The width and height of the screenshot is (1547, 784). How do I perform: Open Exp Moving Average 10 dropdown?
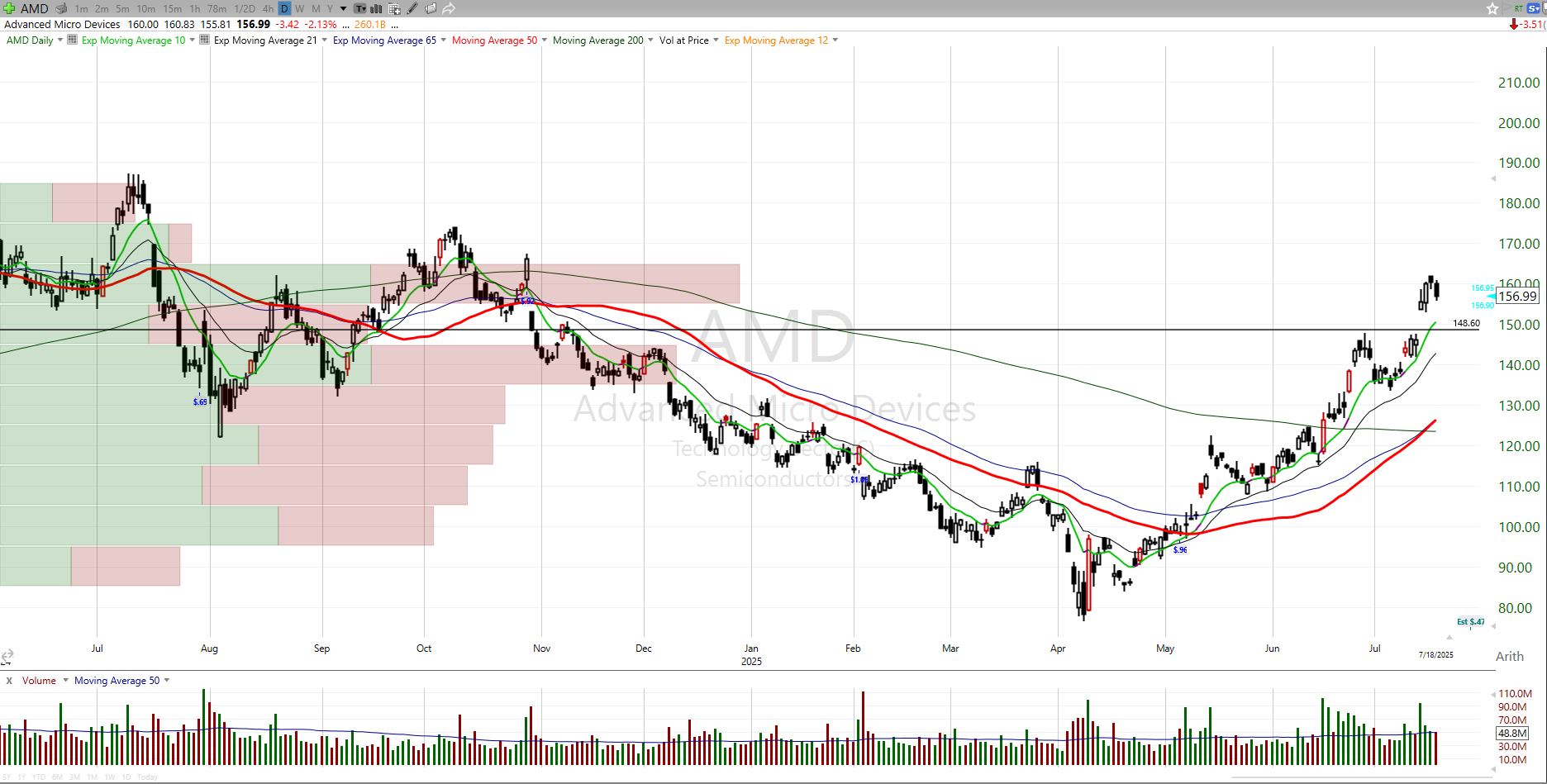(x=193, y=40)
